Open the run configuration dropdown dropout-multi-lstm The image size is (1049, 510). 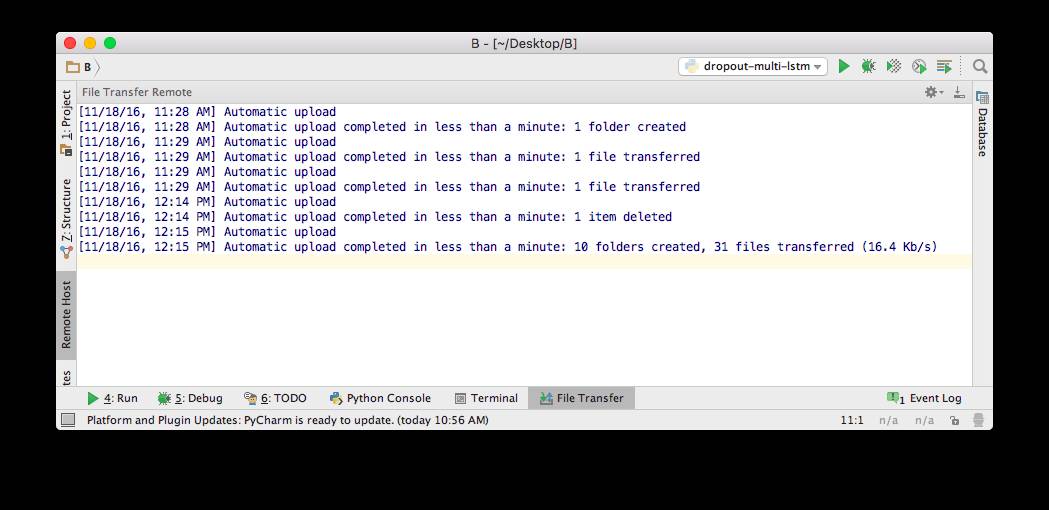(x=753, y=66)
